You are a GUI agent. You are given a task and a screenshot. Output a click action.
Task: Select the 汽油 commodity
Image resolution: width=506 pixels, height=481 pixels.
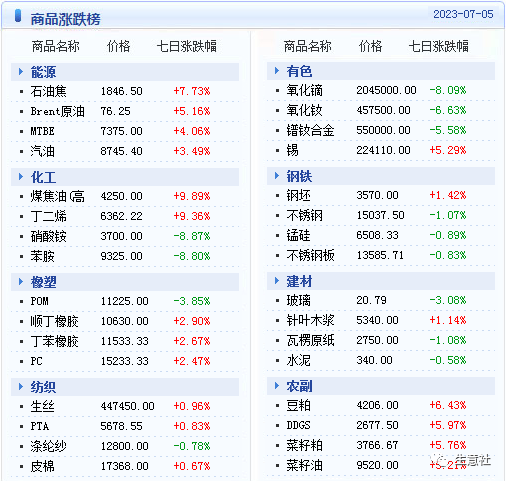tap(42, 151)
